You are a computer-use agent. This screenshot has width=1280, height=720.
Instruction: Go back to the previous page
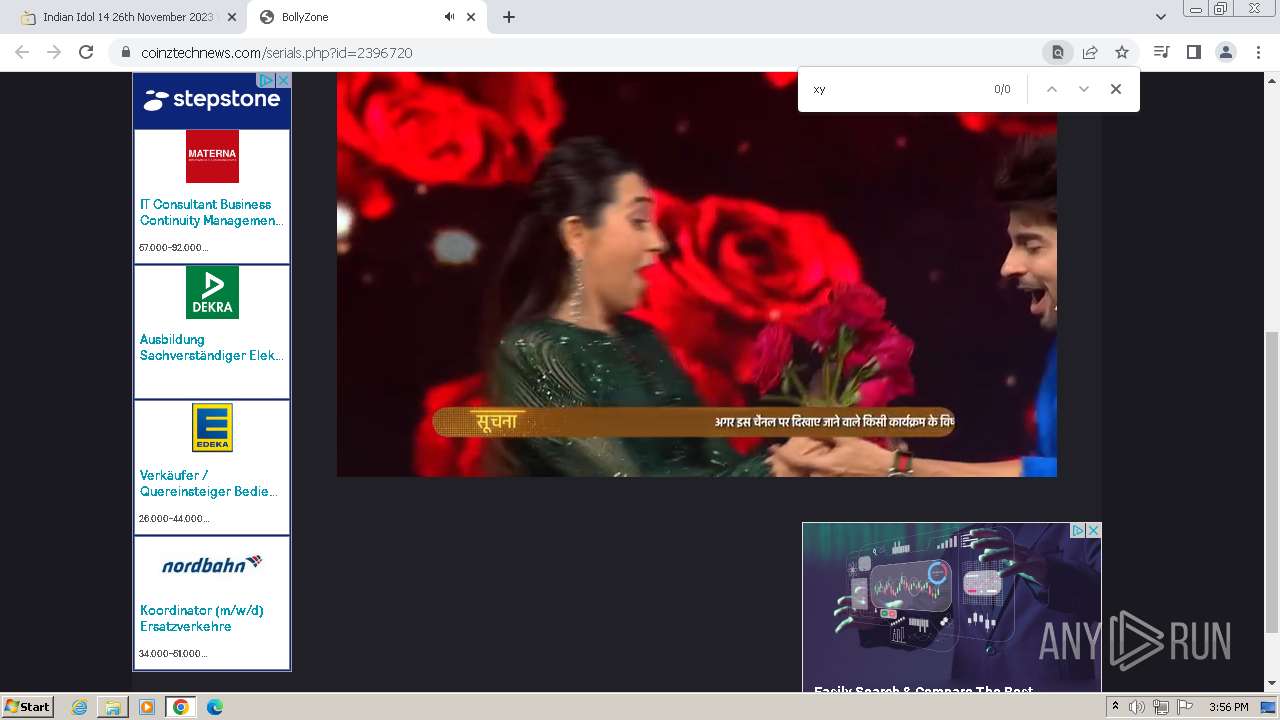point(22,52)
